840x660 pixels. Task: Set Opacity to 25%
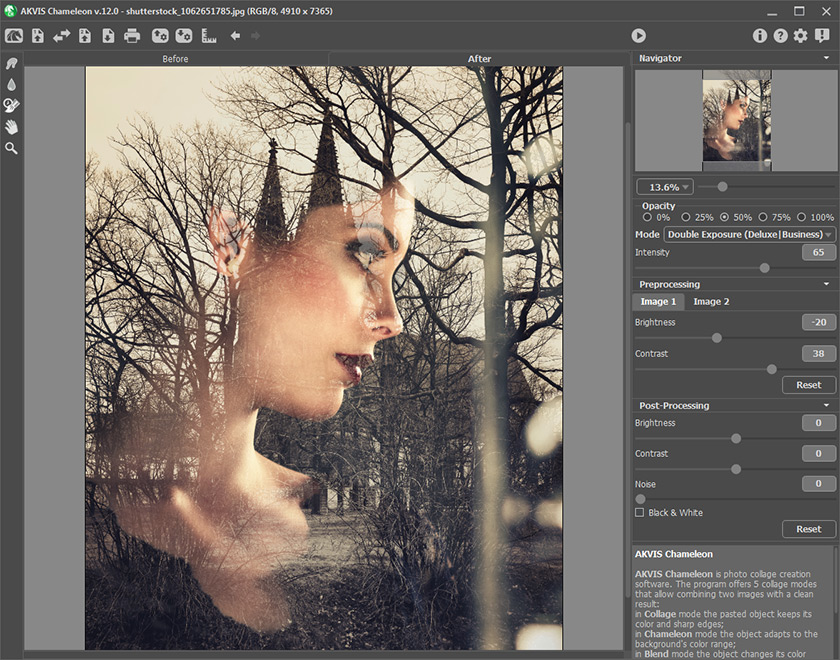tap(686, 217)
